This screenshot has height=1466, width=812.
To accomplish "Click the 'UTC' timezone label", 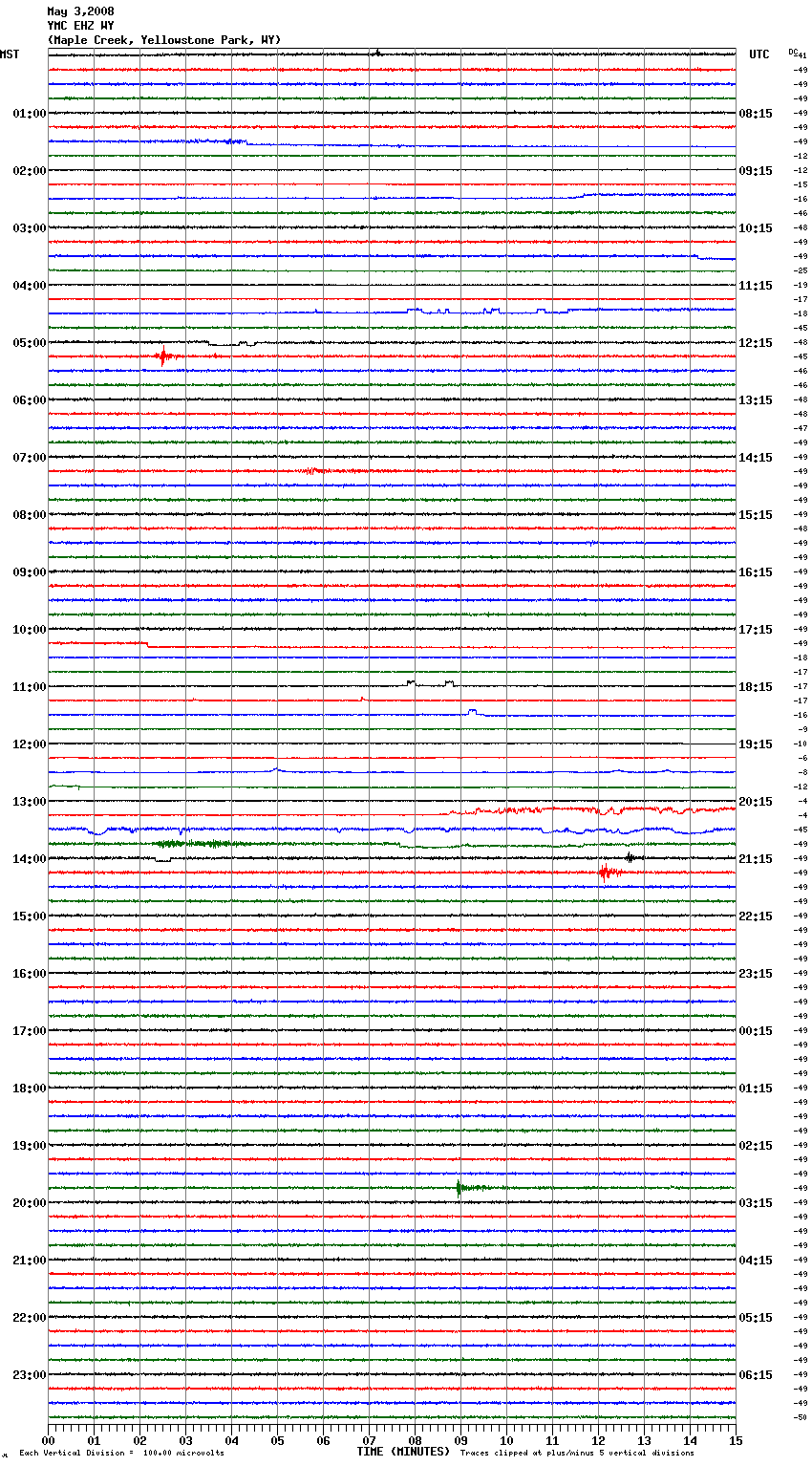I will coord(759,54).
